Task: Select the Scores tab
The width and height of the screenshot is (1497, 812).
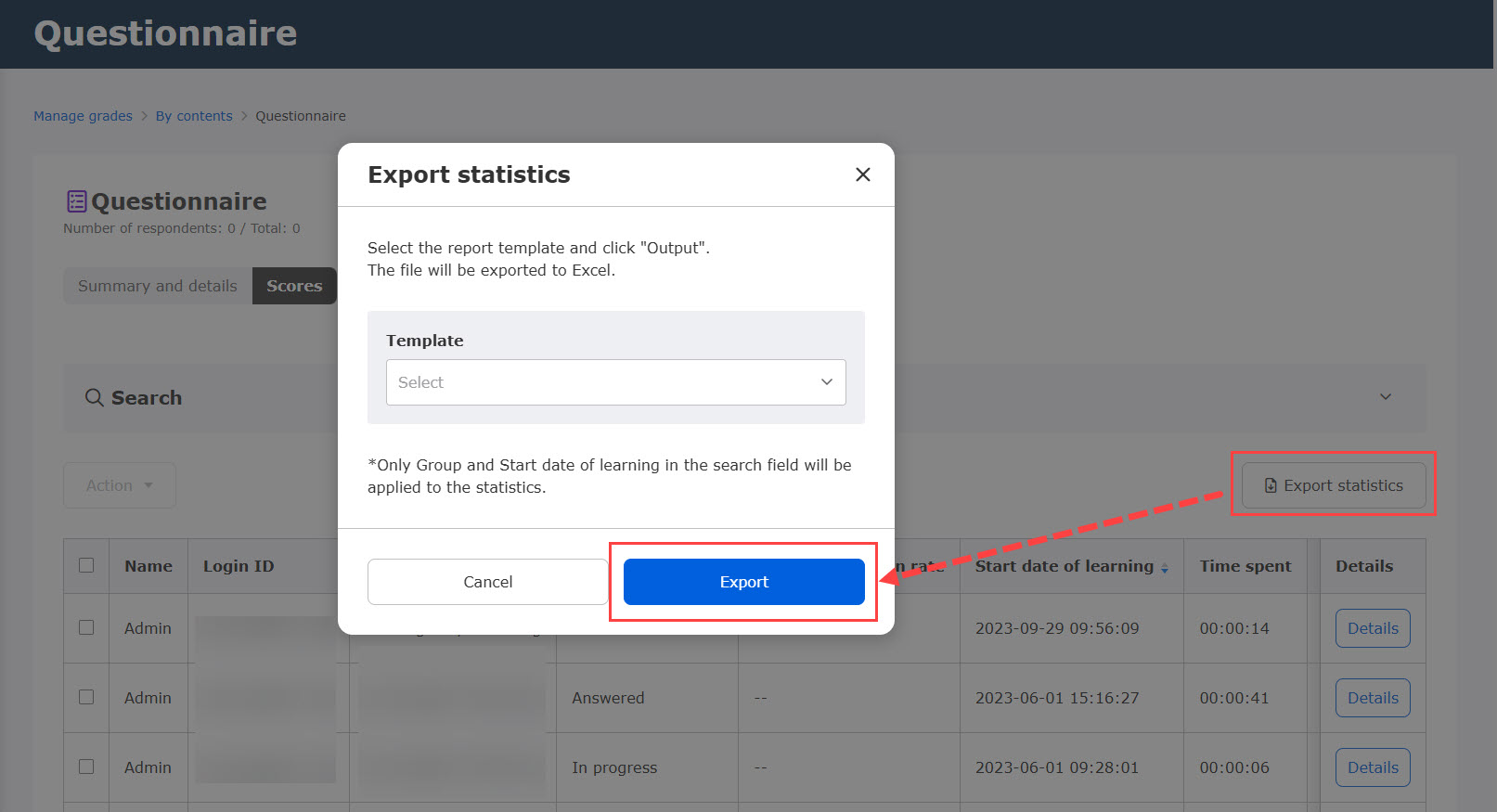Action: point(294,286)
